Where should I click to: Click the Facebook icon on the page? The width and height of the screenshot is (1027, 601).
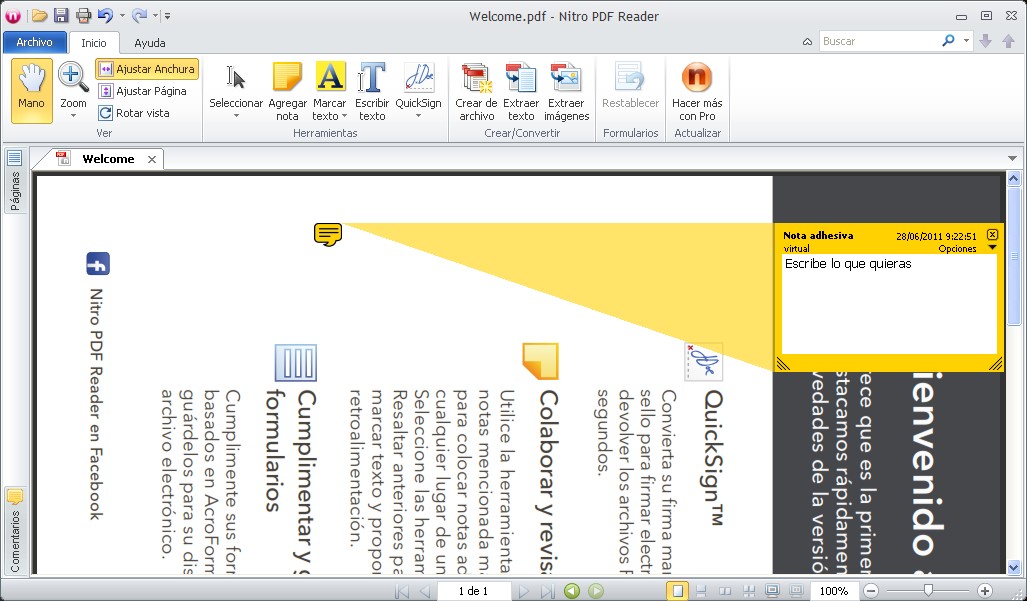coord(98,264)
